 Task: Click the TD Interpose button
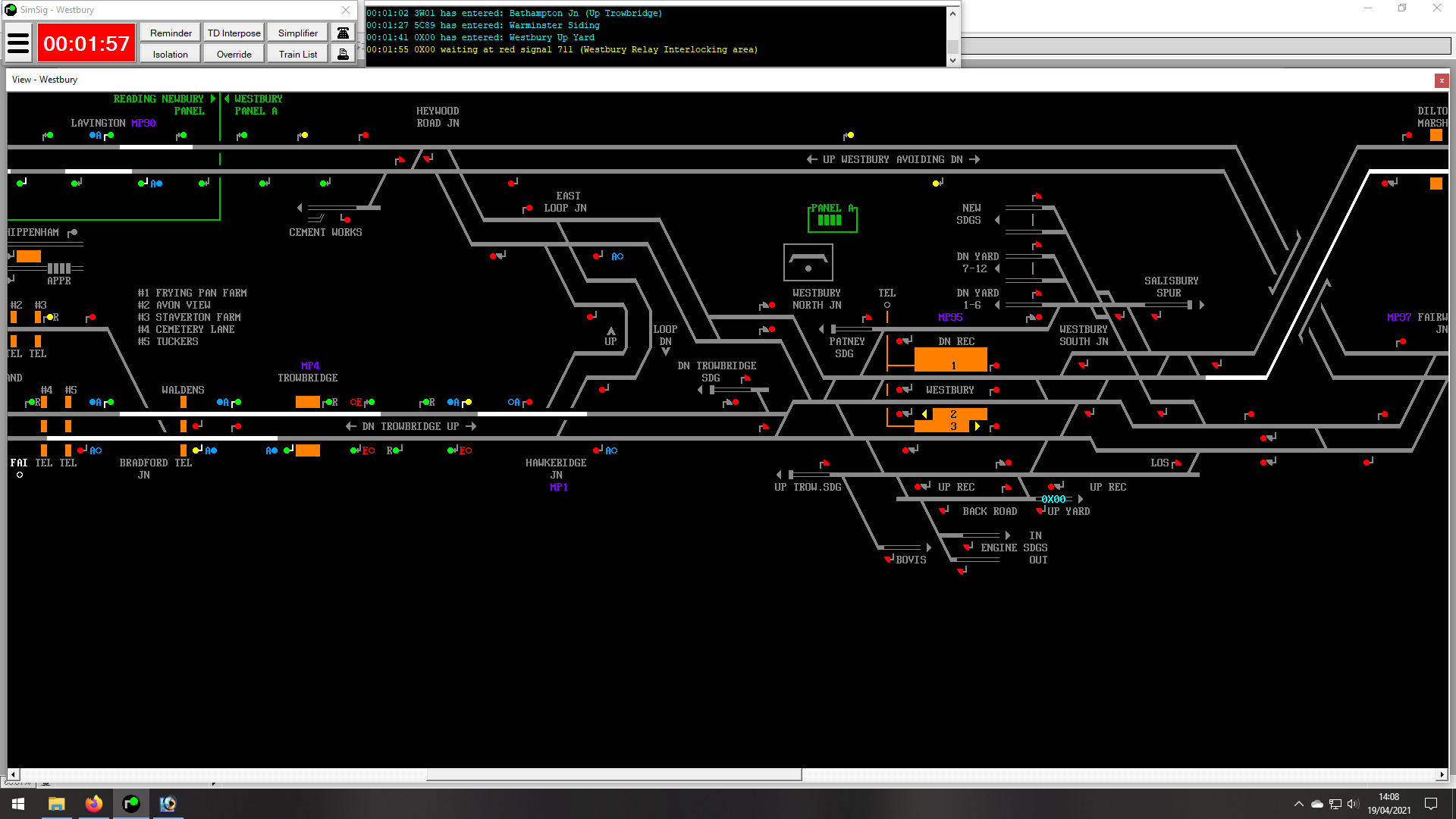(234, 33)
